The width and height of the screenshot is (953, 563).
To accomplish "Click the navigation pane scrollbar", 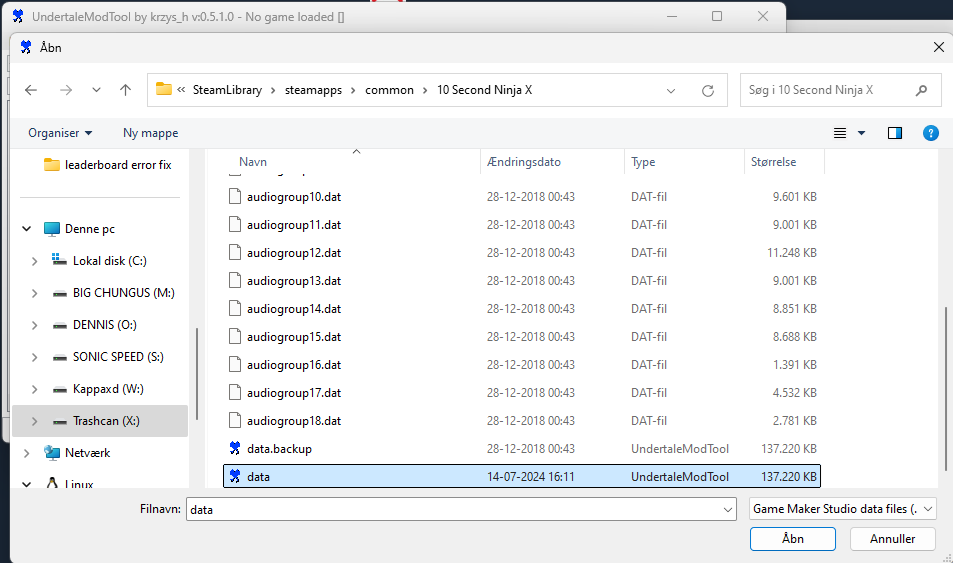I will (196, 374).
